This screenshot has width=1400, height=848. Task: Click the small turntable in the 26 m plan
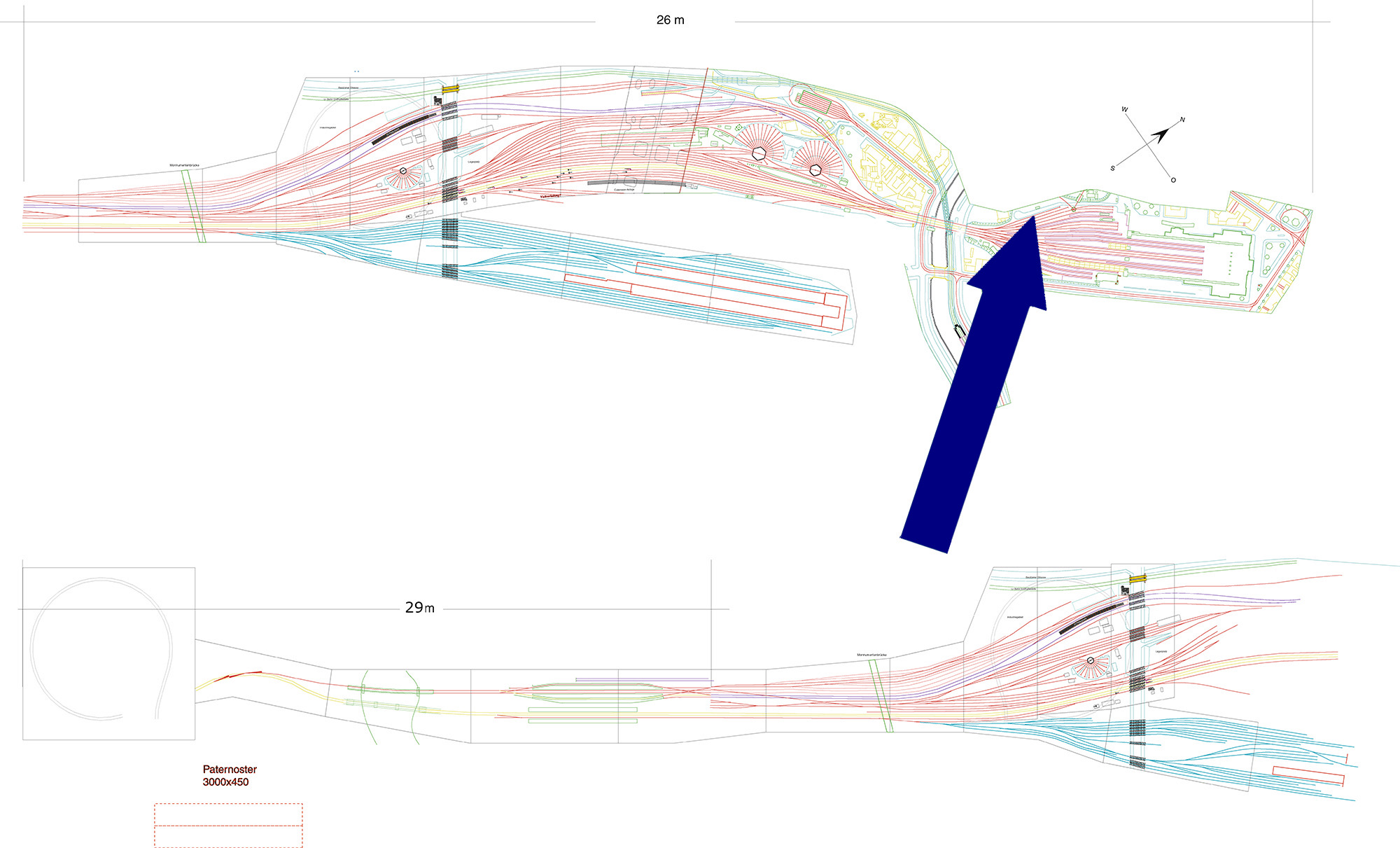[403, 171]
